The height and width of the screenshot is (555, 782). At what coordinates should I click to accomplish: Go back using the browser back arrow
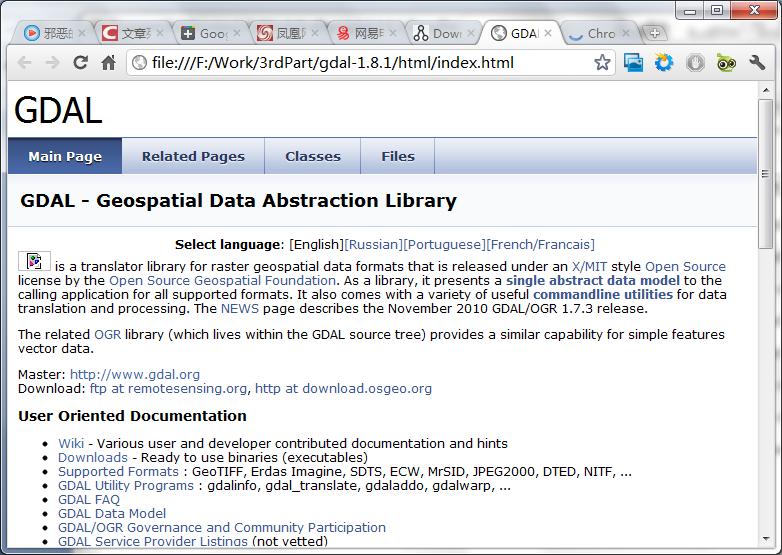[x=24, y=63]
